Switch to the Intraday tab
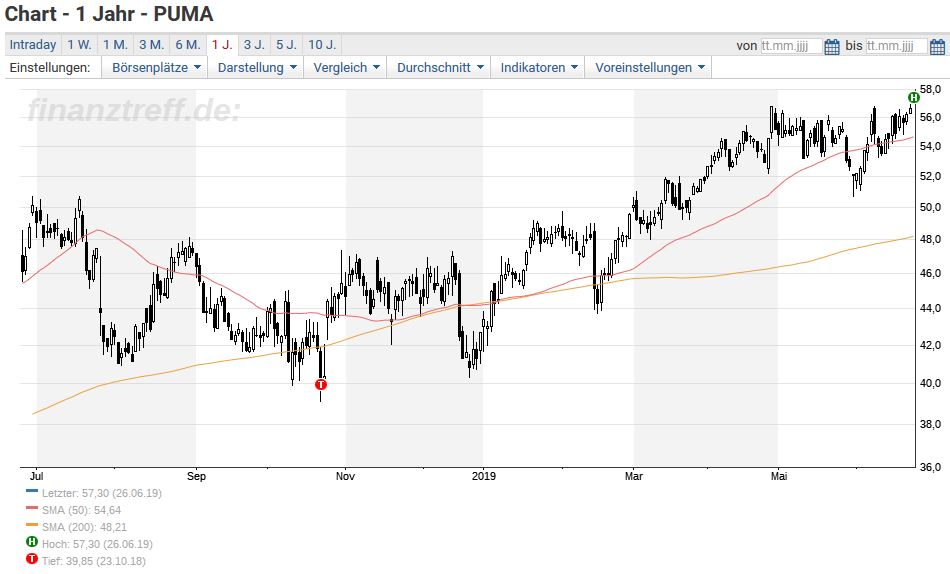Image resolution: width=950 pixels, height=574 pixels. pos(33,45)
